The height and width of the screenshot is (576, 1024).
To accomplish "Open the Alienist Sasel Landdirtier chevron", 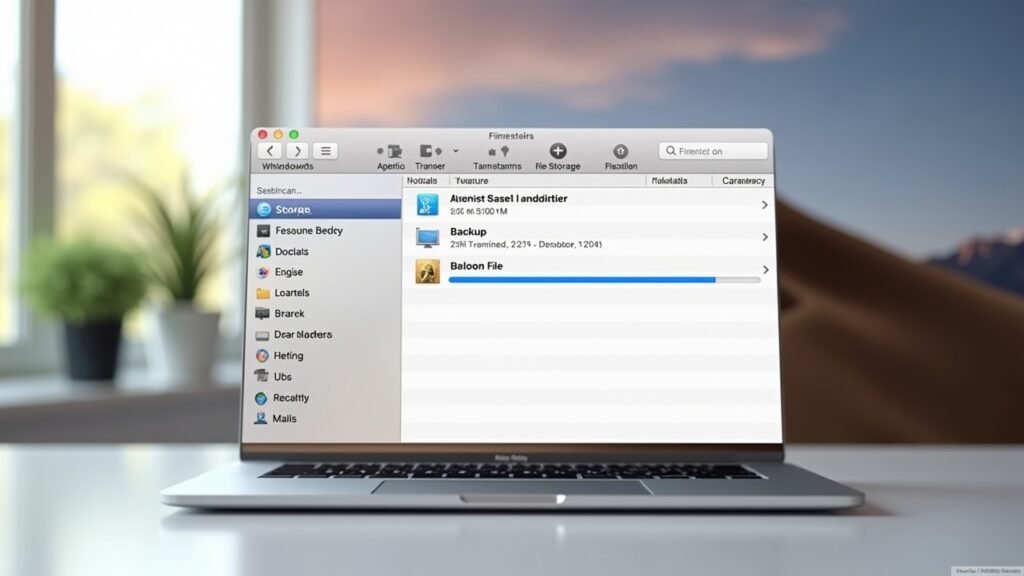I will coord(765,204).
